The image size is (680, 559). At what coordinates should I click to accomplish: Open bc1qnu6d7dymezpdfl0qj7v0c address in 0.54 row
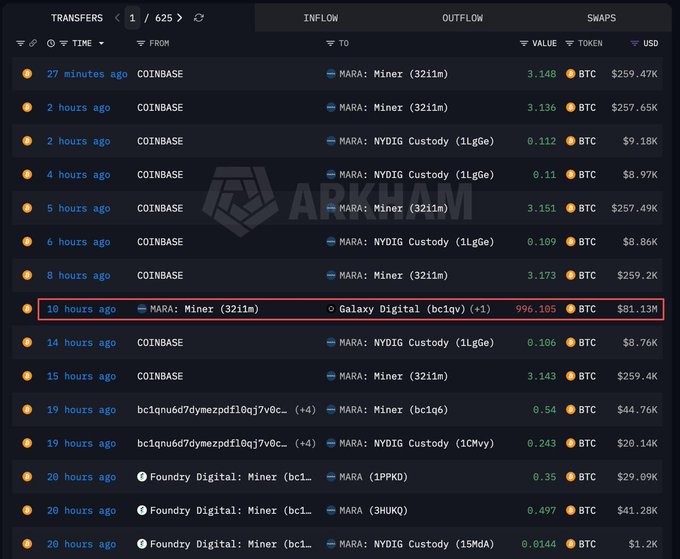point(212,410)
